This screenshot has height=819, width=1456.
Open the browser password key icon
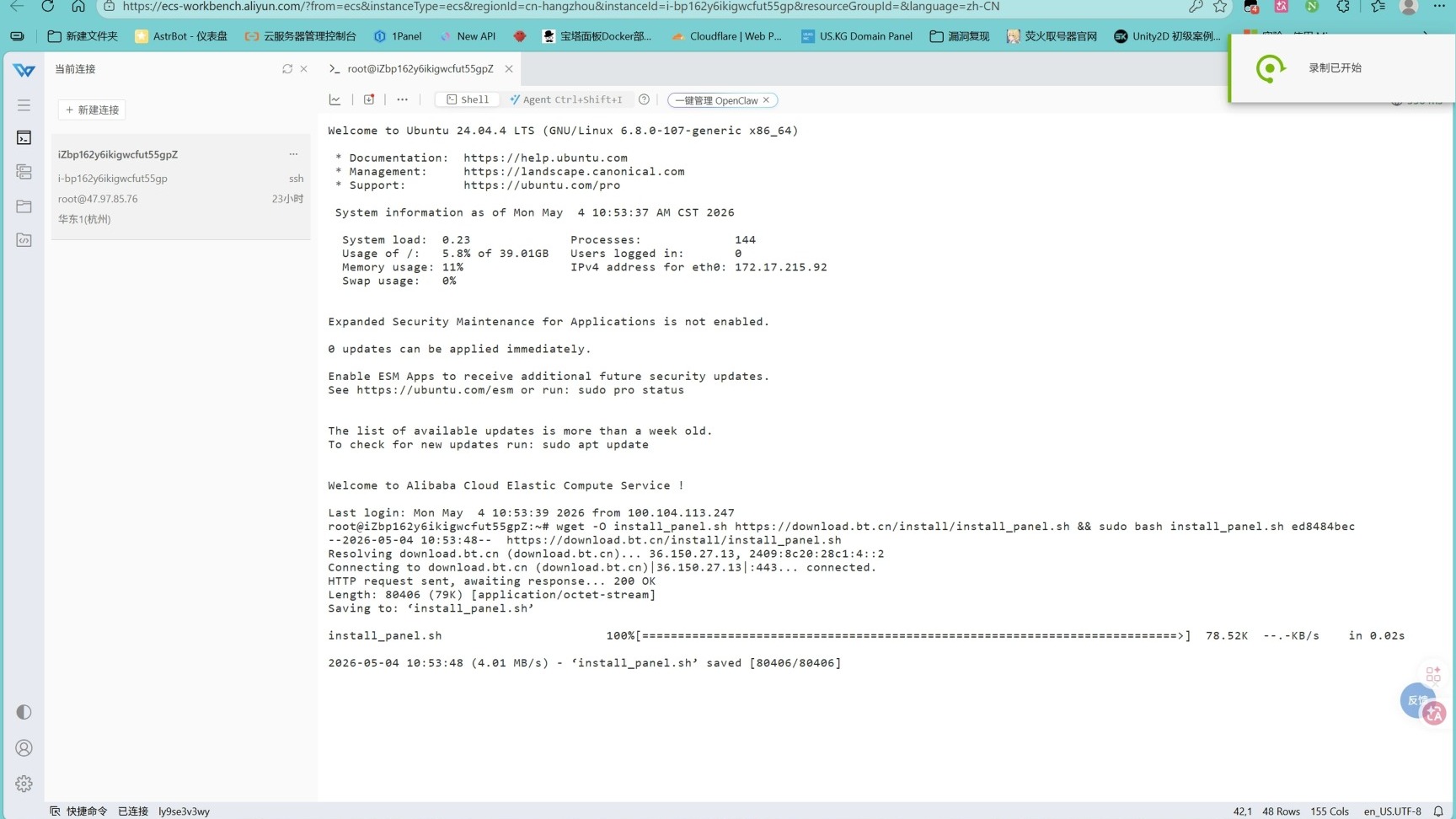tap(1196, 7)
